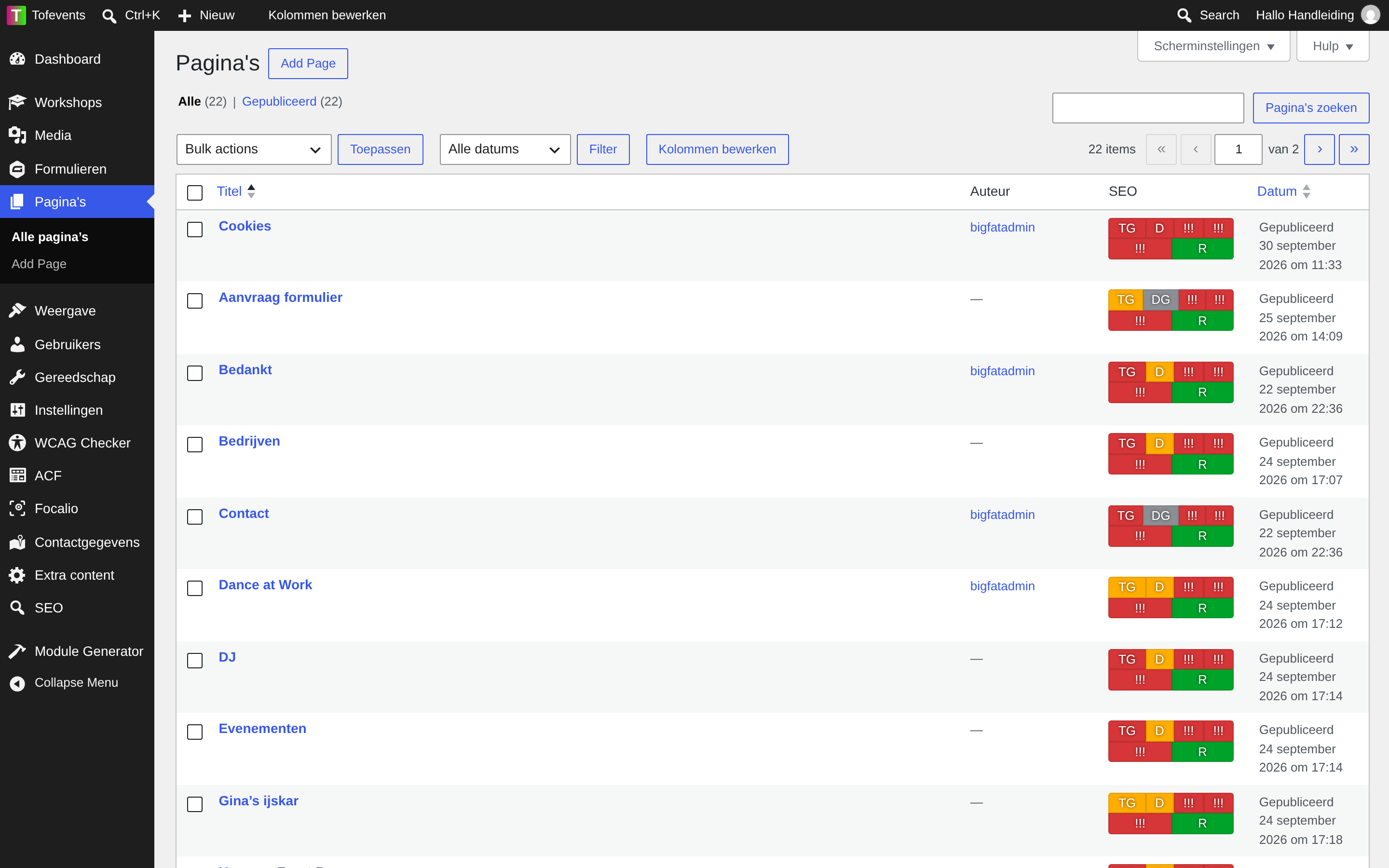Expand the Hulp tab
Screen dimensions: 1389x868
(1333, 46)
